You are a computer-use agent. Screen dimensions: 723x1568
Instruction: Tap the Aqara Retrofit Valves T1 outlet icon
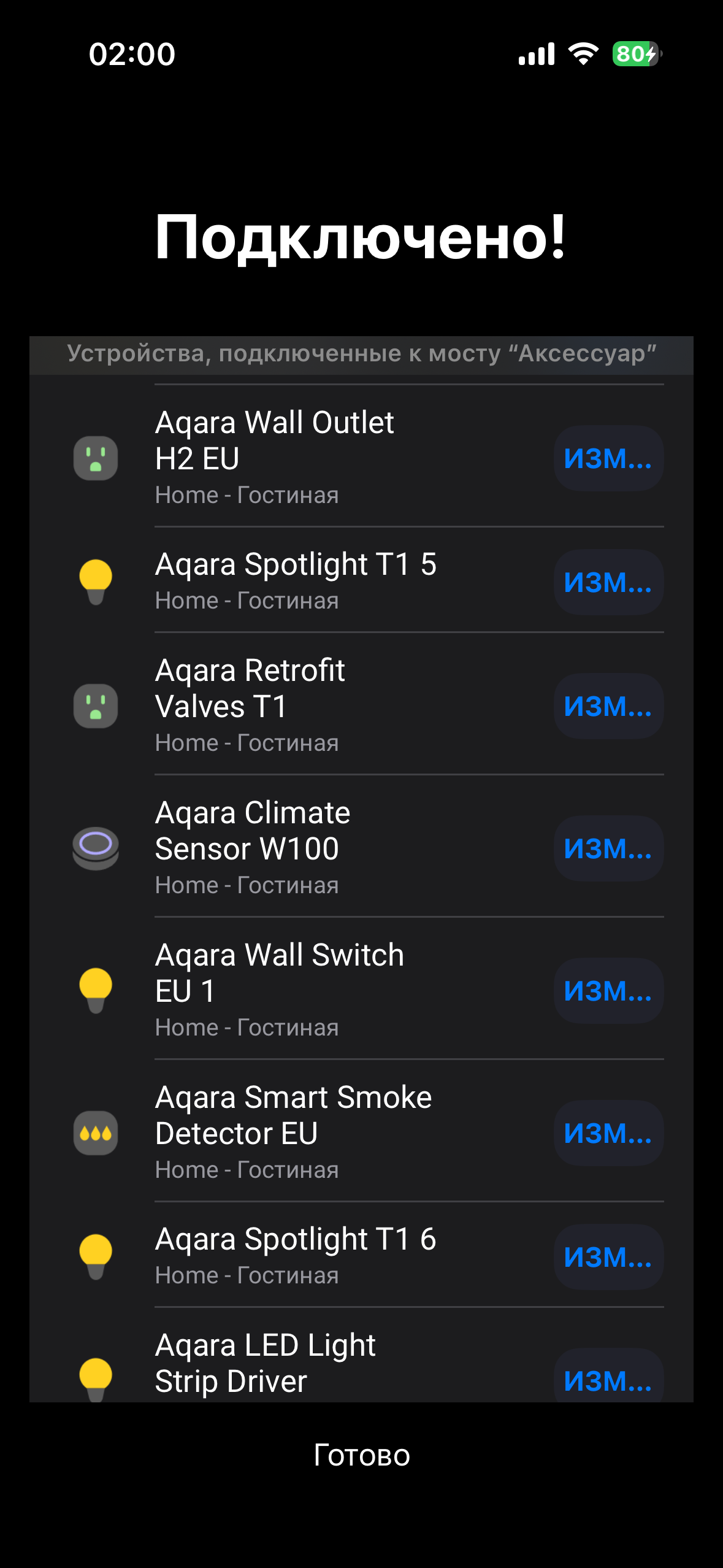(96, 706)
